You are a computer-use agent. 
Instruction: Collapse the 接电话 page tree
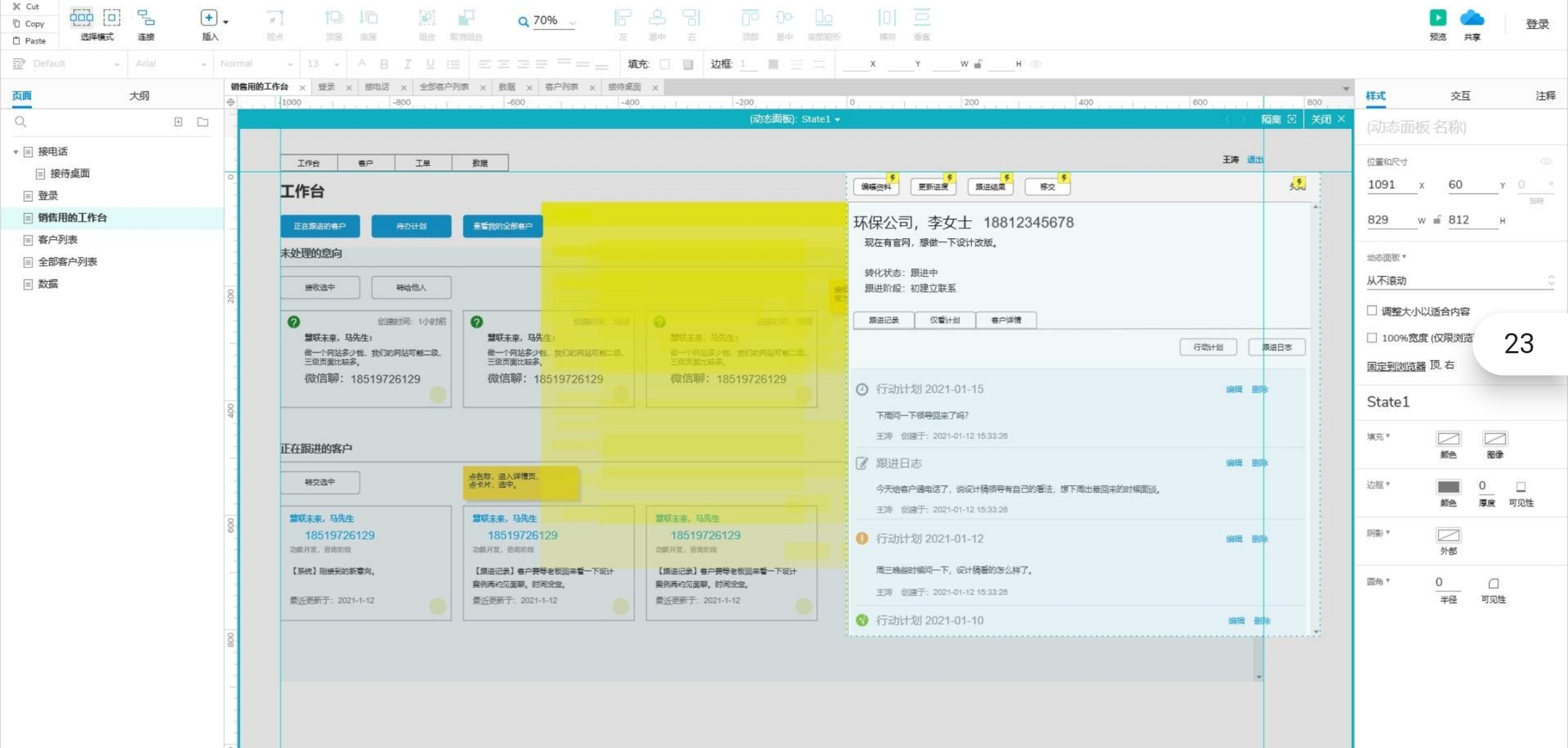click(15, 152)
